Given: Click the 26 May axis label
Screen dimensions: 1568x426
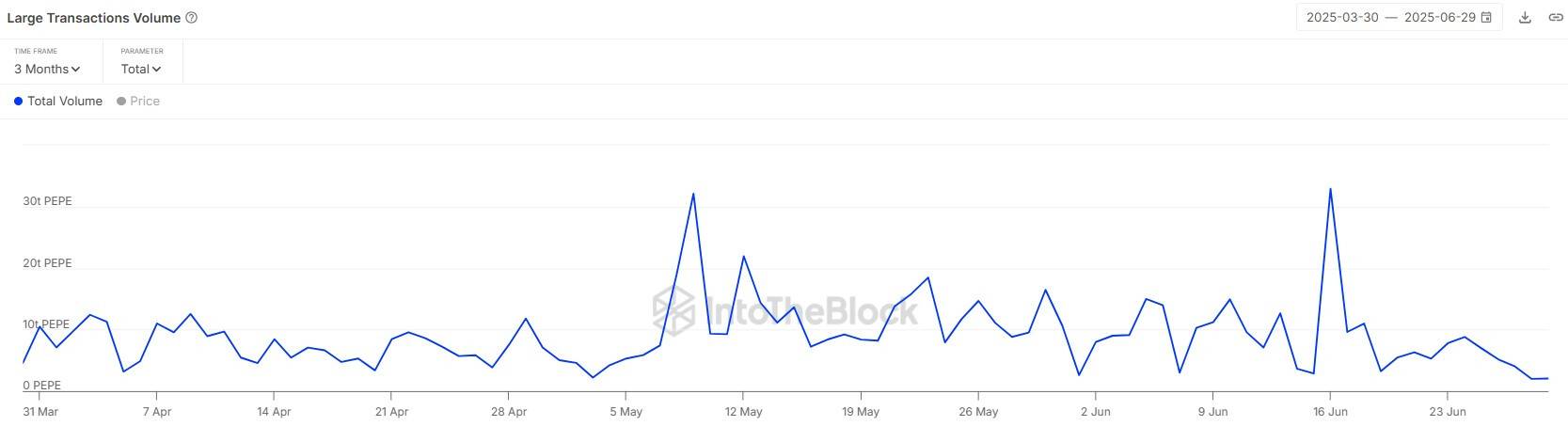Looking at the screenshot, I should click(978, 412).
